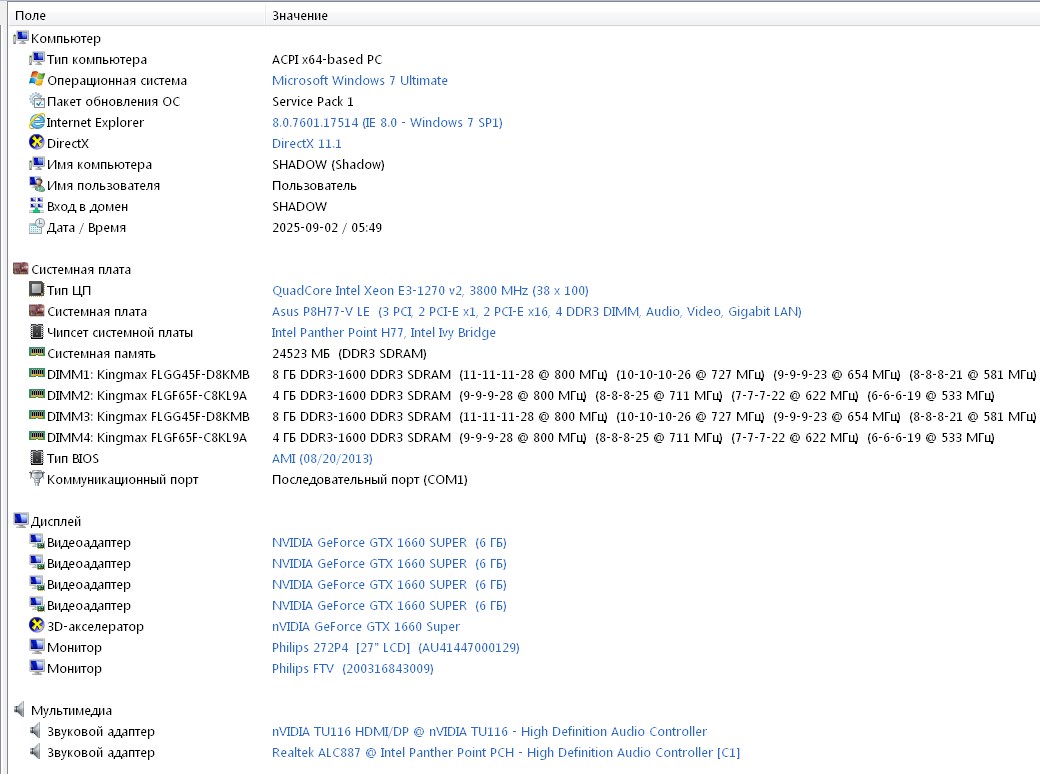Select the Тип ЦП field label

[69, 290]
